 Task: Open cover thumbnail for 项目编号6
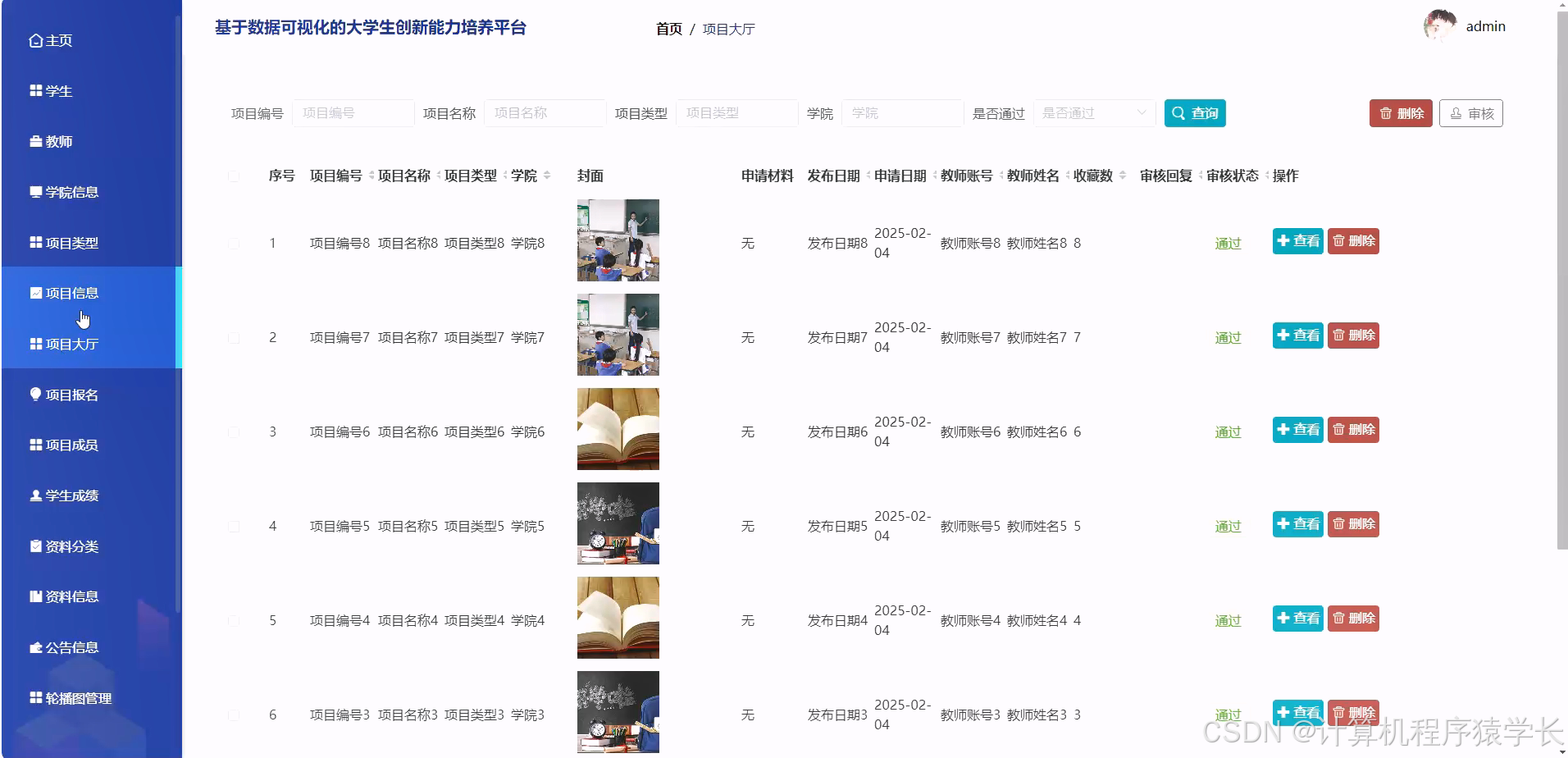(618, 429)
